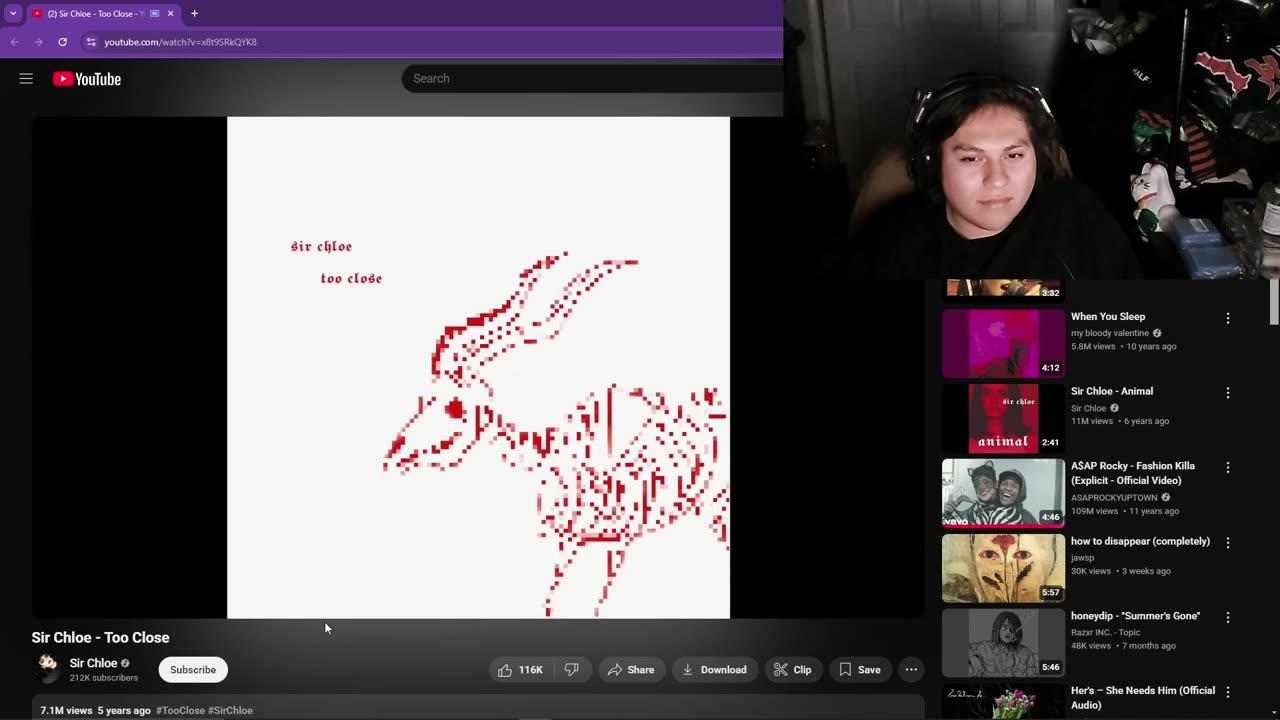Open options menu for Fashion Killa video
The width and height of the screenshot is (1280, 720).
1228,468
